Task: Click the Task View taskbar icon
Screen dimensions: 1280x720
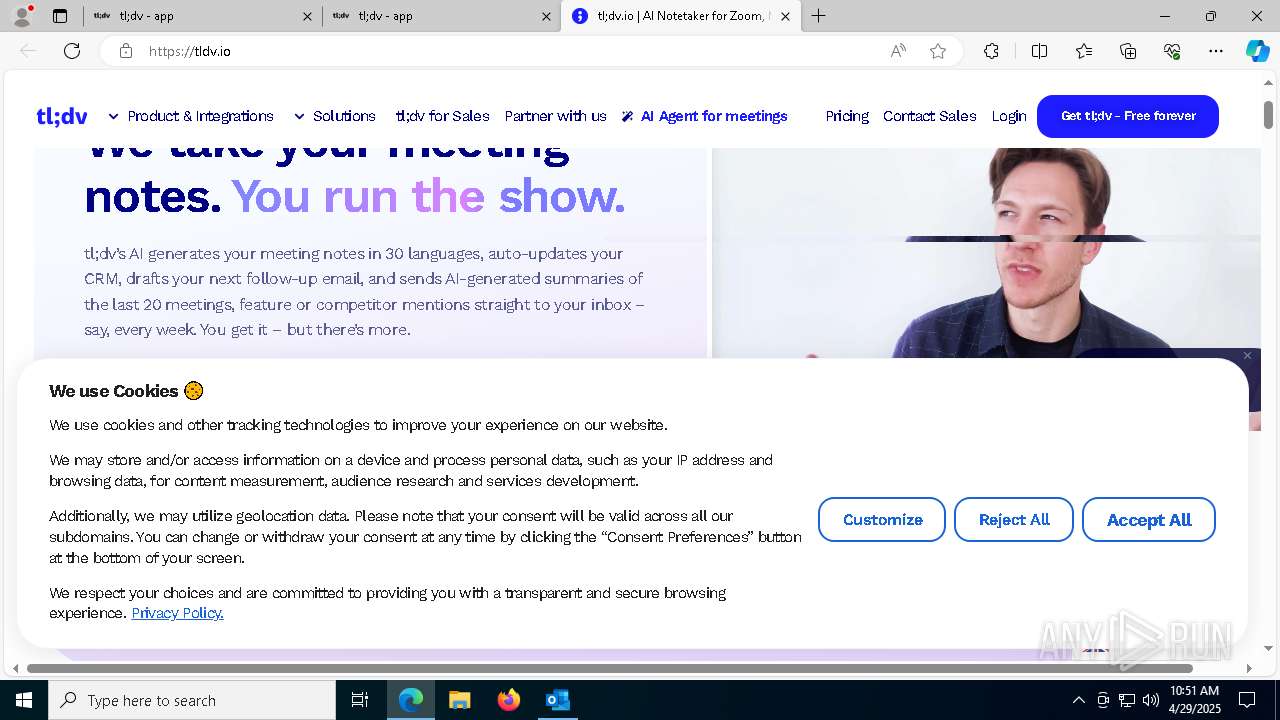Action: click(360, 700)
